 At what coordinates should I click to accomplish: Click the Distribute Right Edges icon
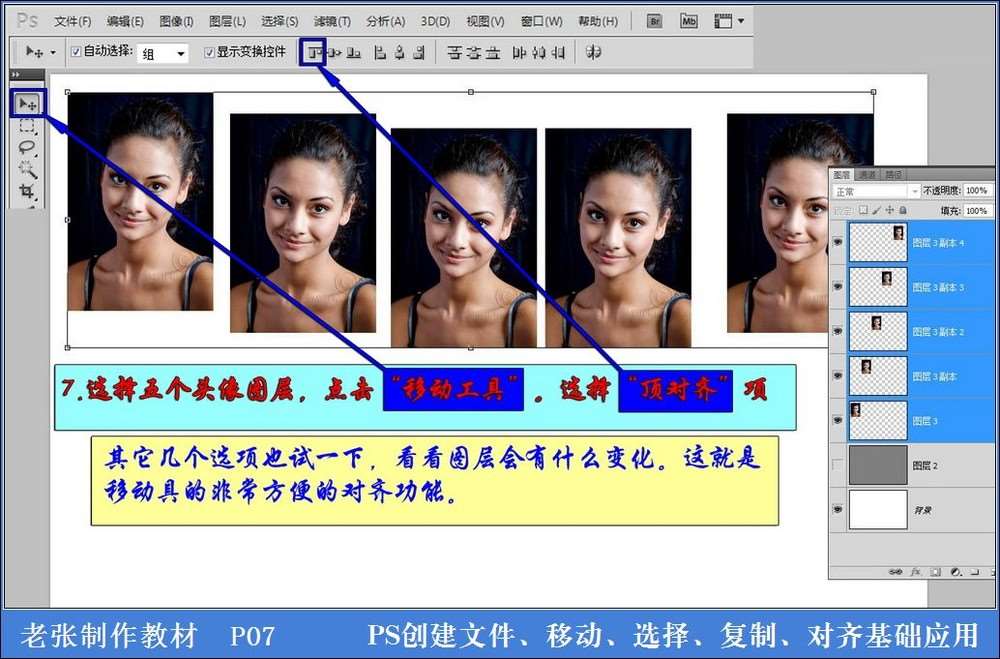click(x=558, y=53)
